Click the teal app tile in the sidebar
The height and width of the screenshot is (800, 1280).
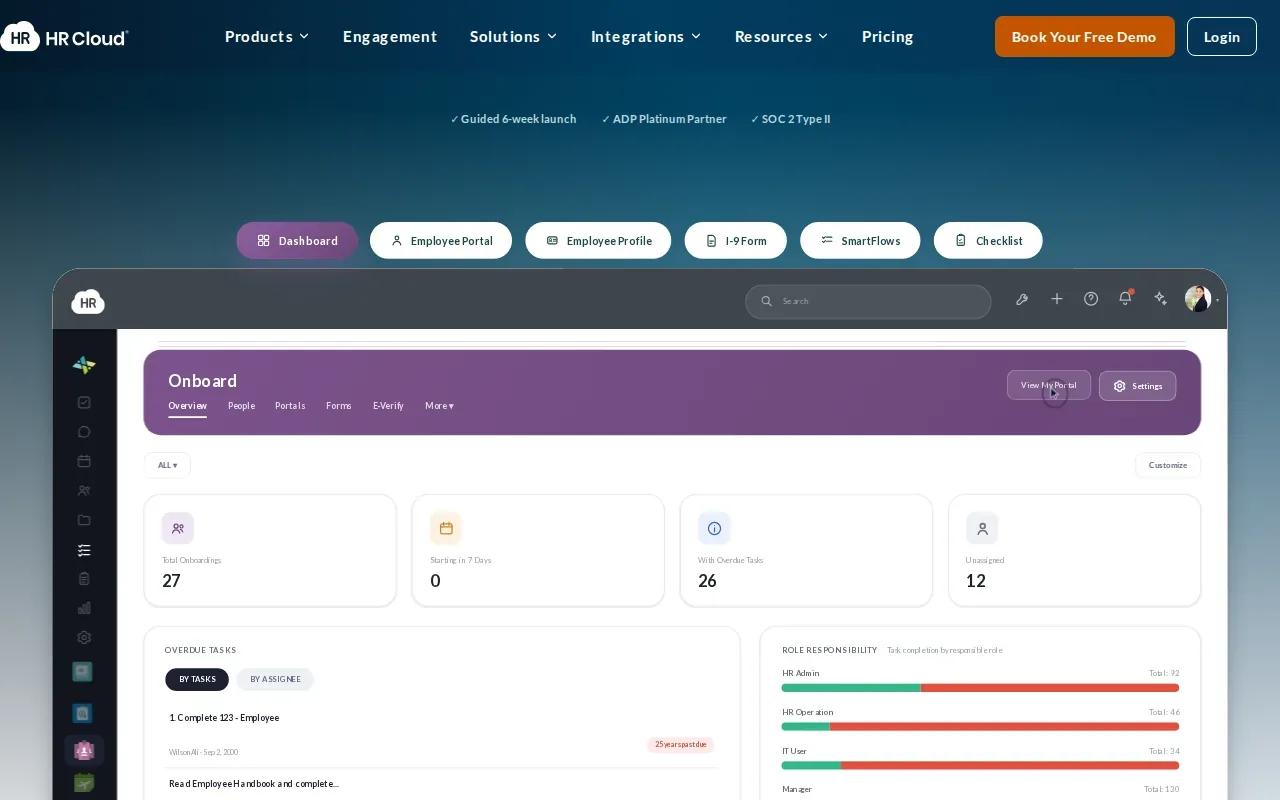83,672
